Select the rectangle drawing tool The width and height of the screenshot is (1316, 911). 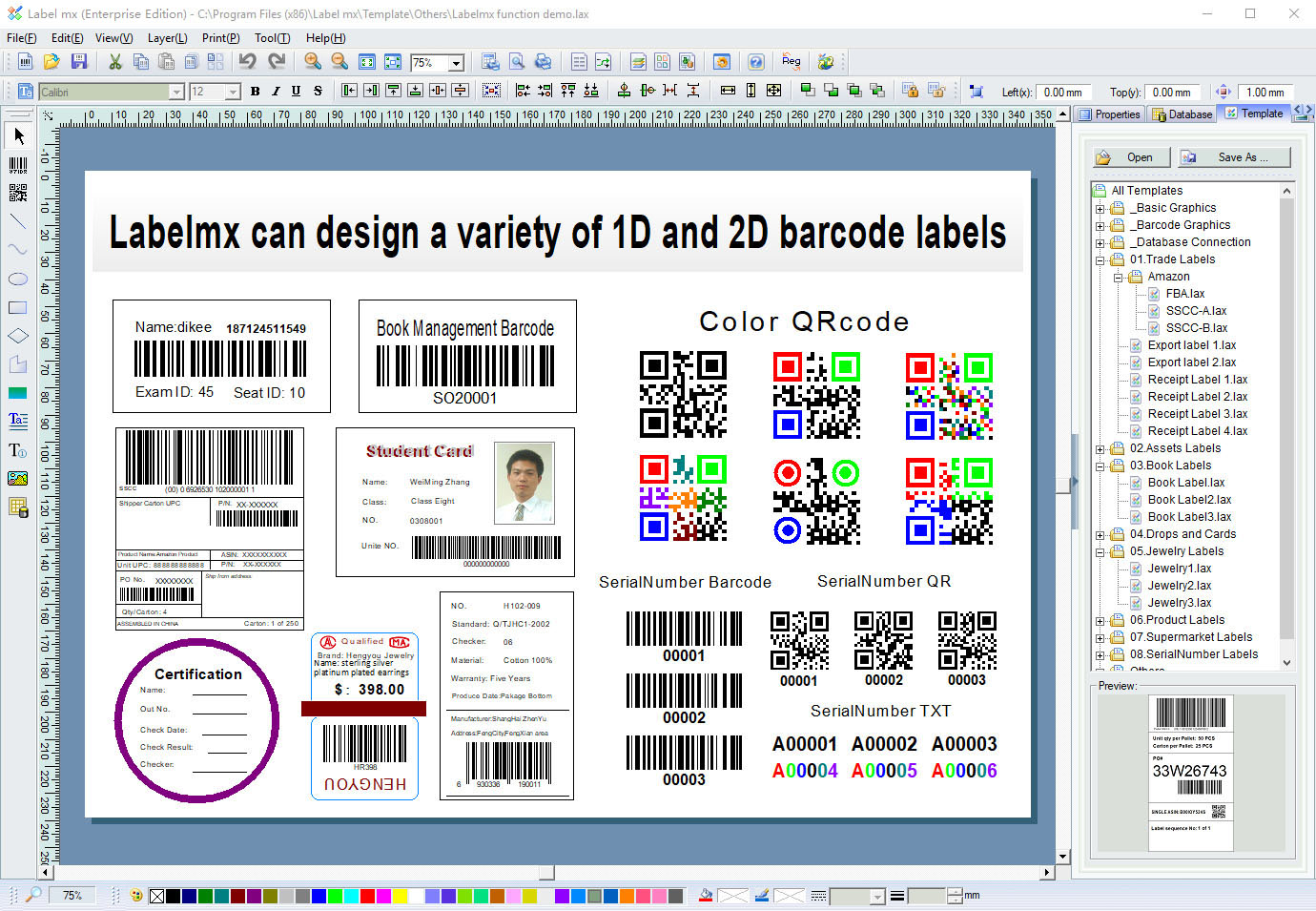[x=18, y=308]
